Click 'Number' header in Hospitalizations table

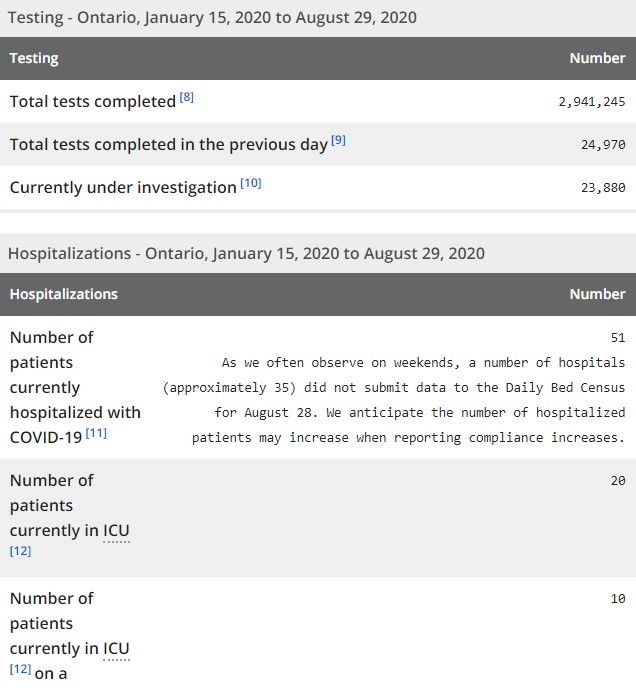597,294
